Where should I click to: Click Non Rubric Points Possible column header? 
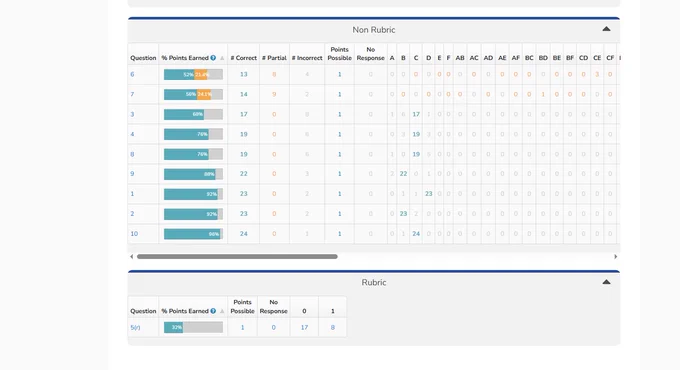pos(339,54)
